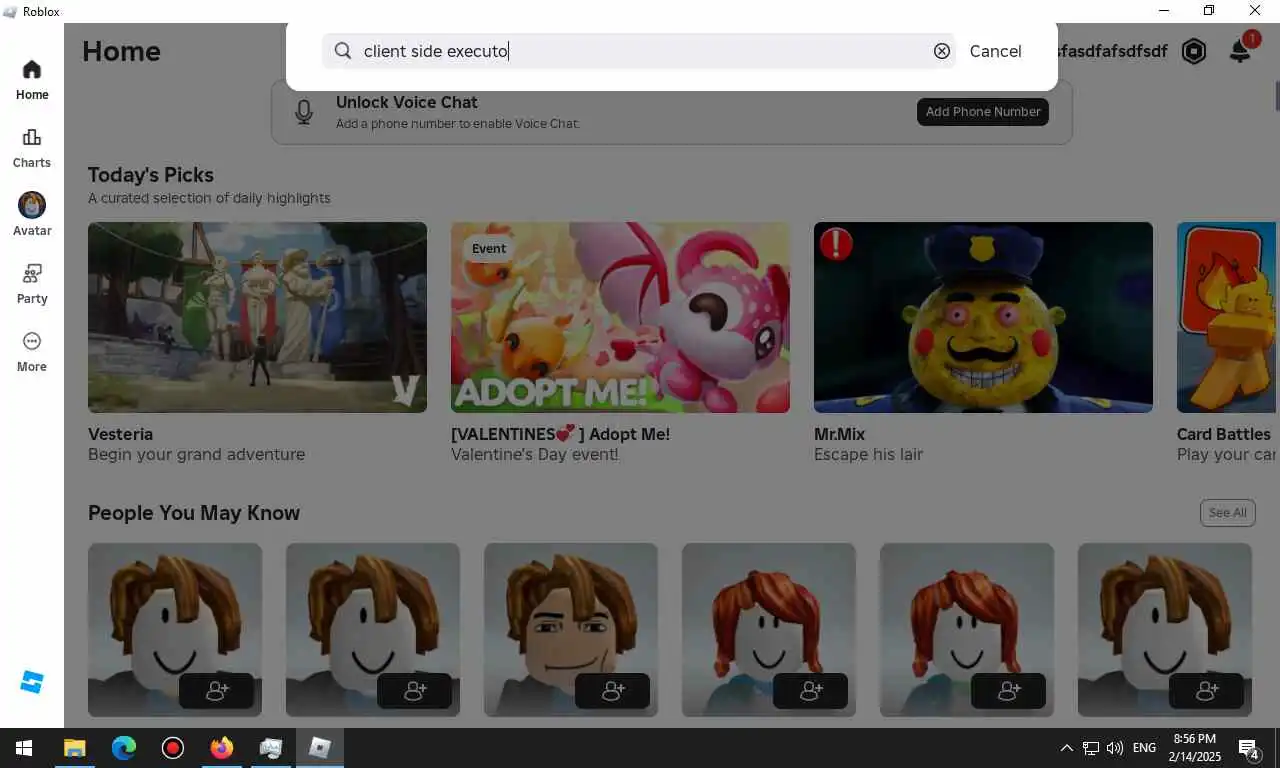1280x768 pixels.
Task: Click the People You May Know heading
Action: click(194, 513)
